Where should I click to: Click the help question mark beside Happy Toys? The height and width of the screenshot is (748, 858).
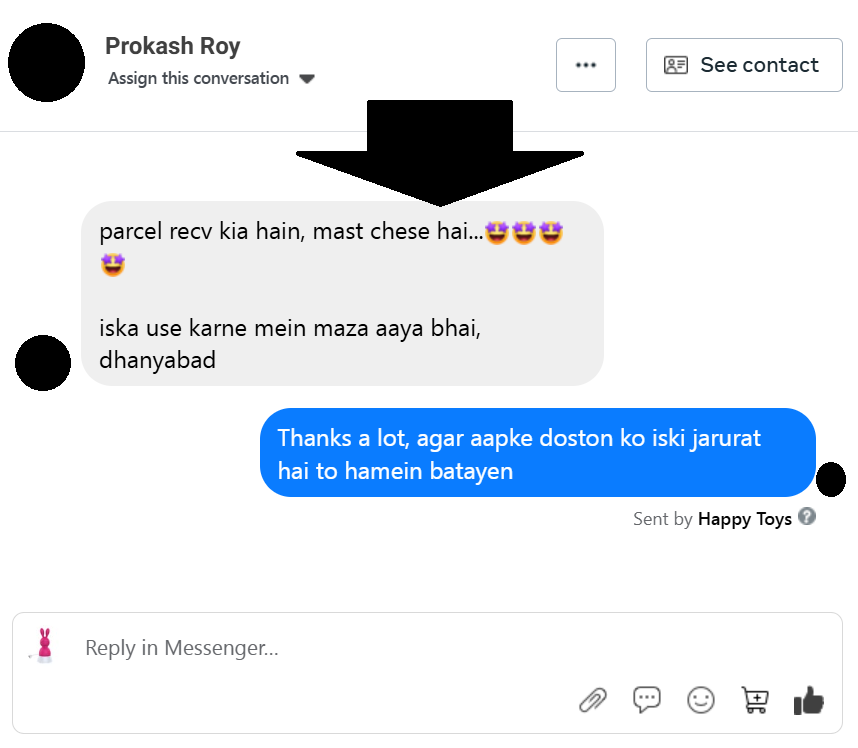807,517
